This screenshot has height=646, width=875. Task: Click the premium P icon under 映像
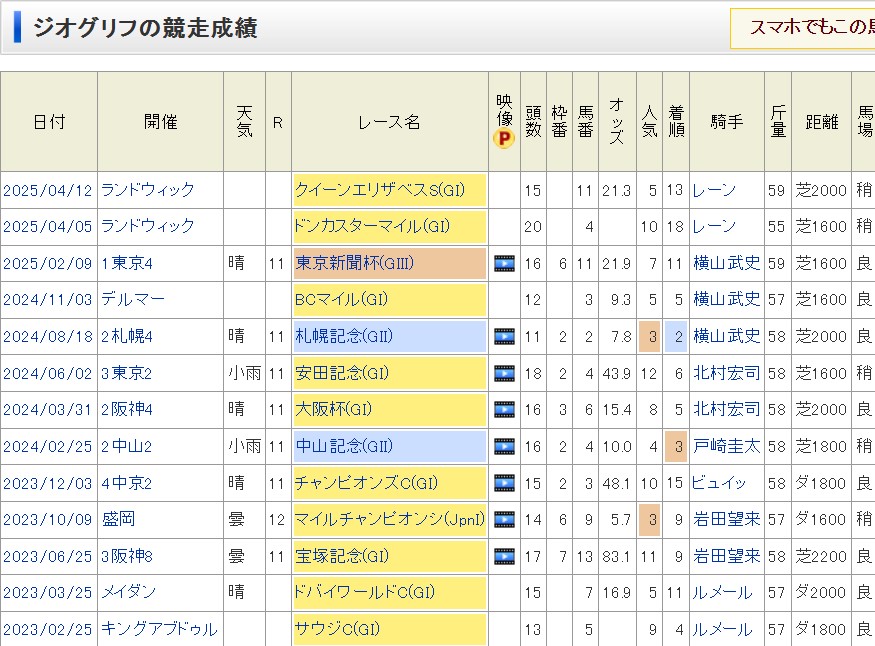(x=504, y=140)
